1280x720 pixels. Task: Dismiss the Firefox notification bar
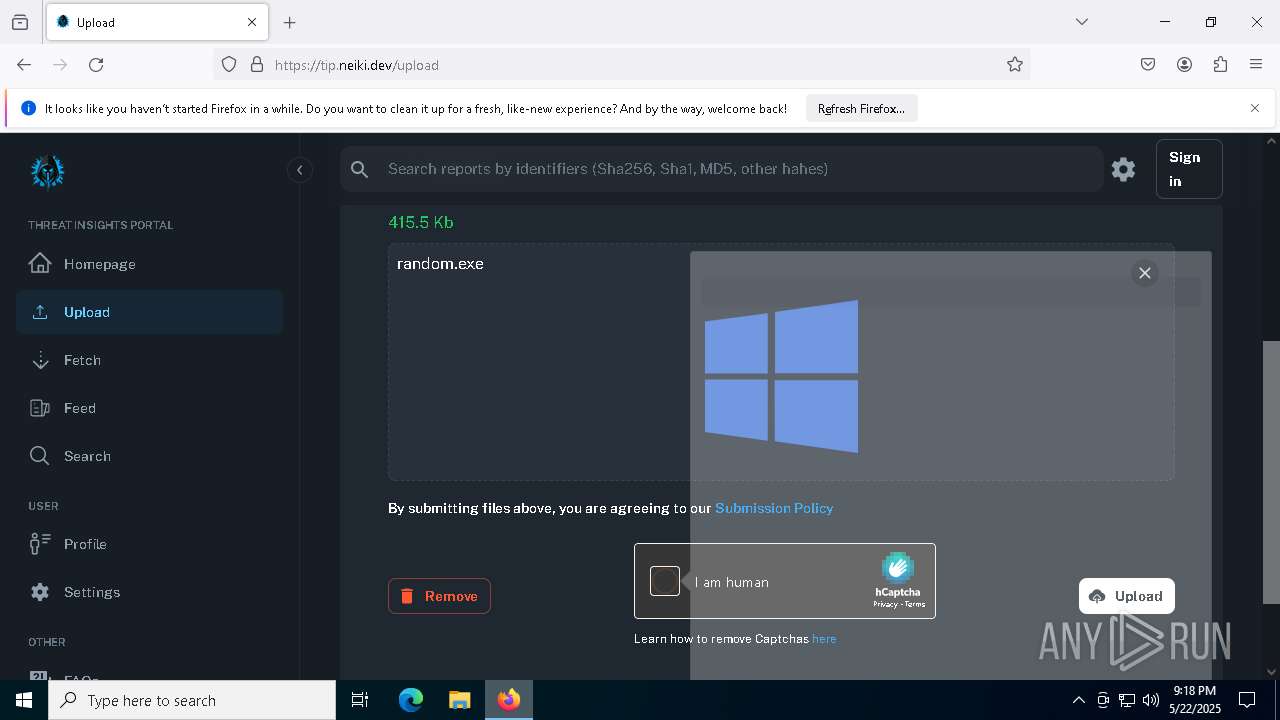pyautogui.click(x=1255, y=108)
